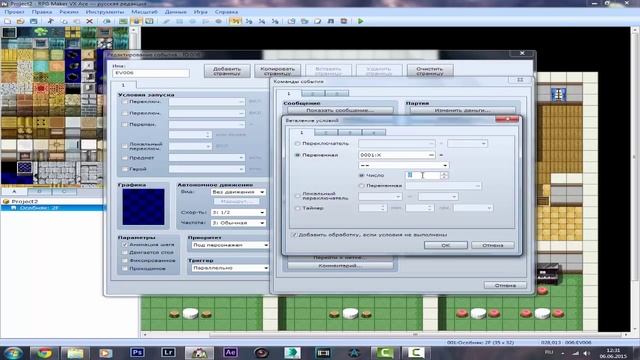Open the Данные menu

coord(176,12)
